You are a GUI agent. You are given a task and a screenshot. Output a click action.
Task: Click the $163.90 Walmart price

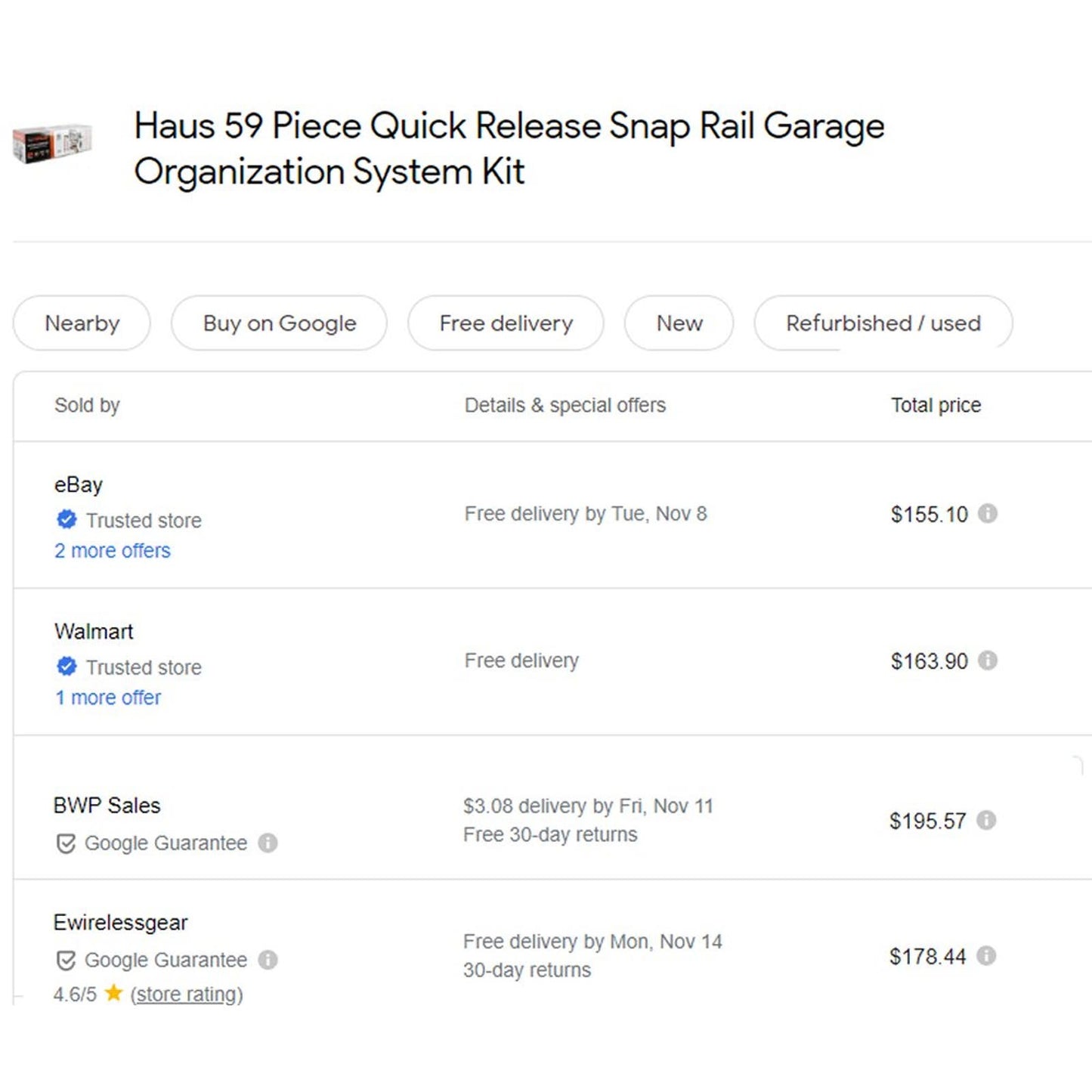pyautogui.click(x=929, y=661)
